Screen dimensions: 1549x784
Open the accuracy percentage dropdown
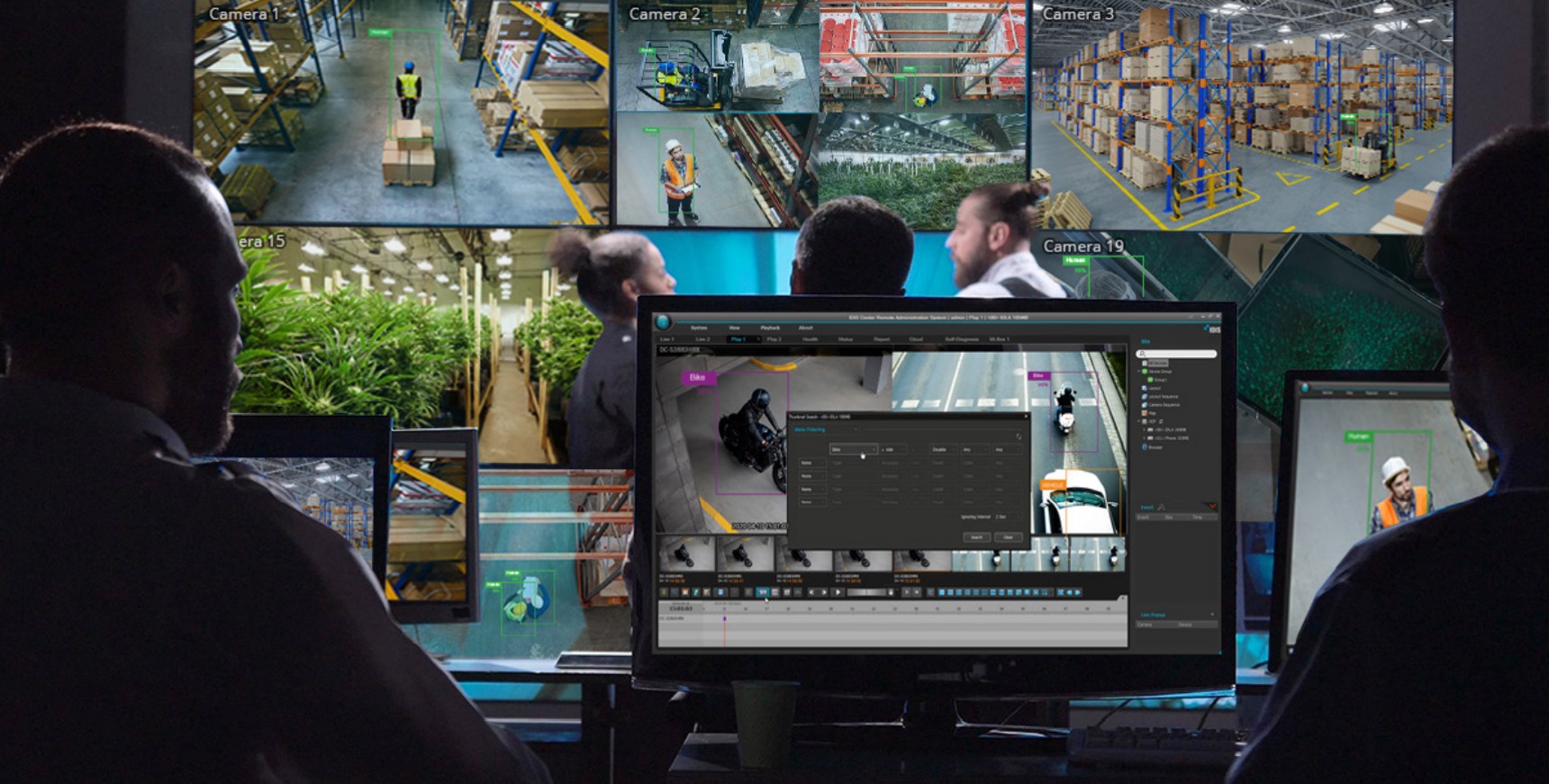point(893,449)
